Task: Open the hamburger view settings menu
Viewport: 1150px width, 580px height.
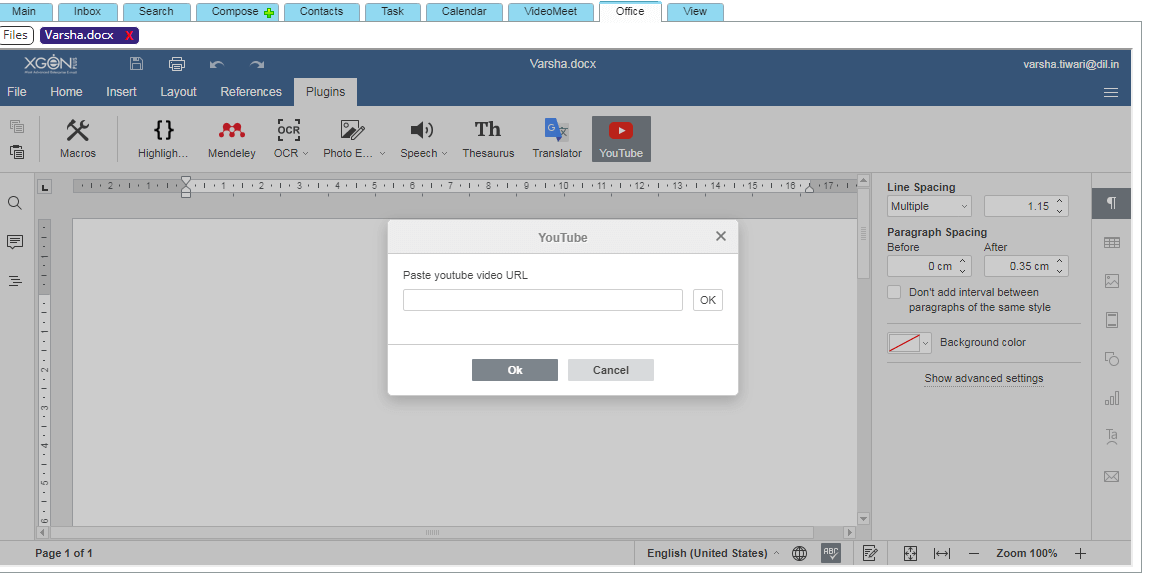Action: (1111, 92)
